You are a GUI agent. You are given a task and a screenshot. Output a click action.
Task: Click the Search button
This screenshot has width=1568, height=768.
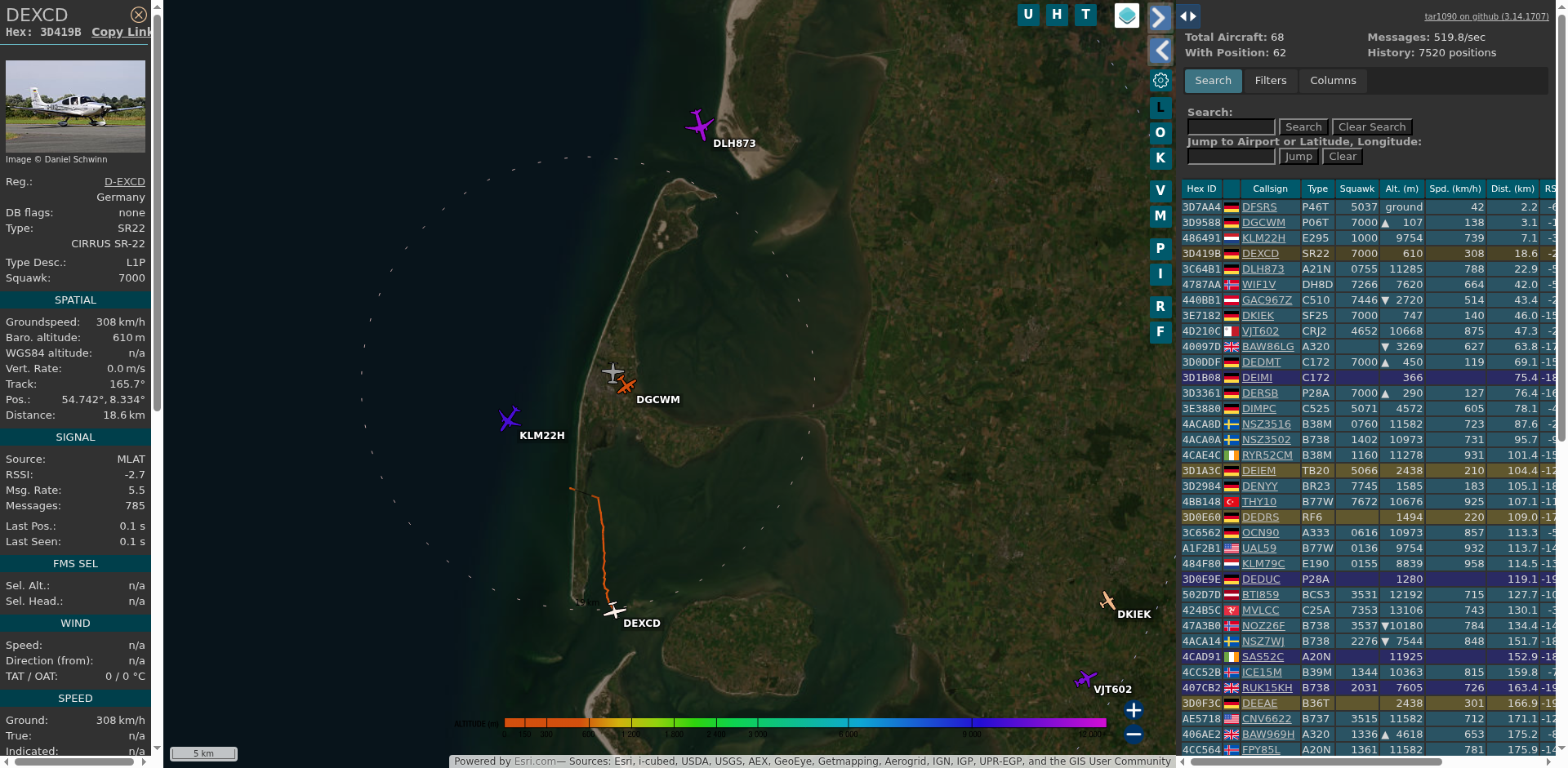1303,127
